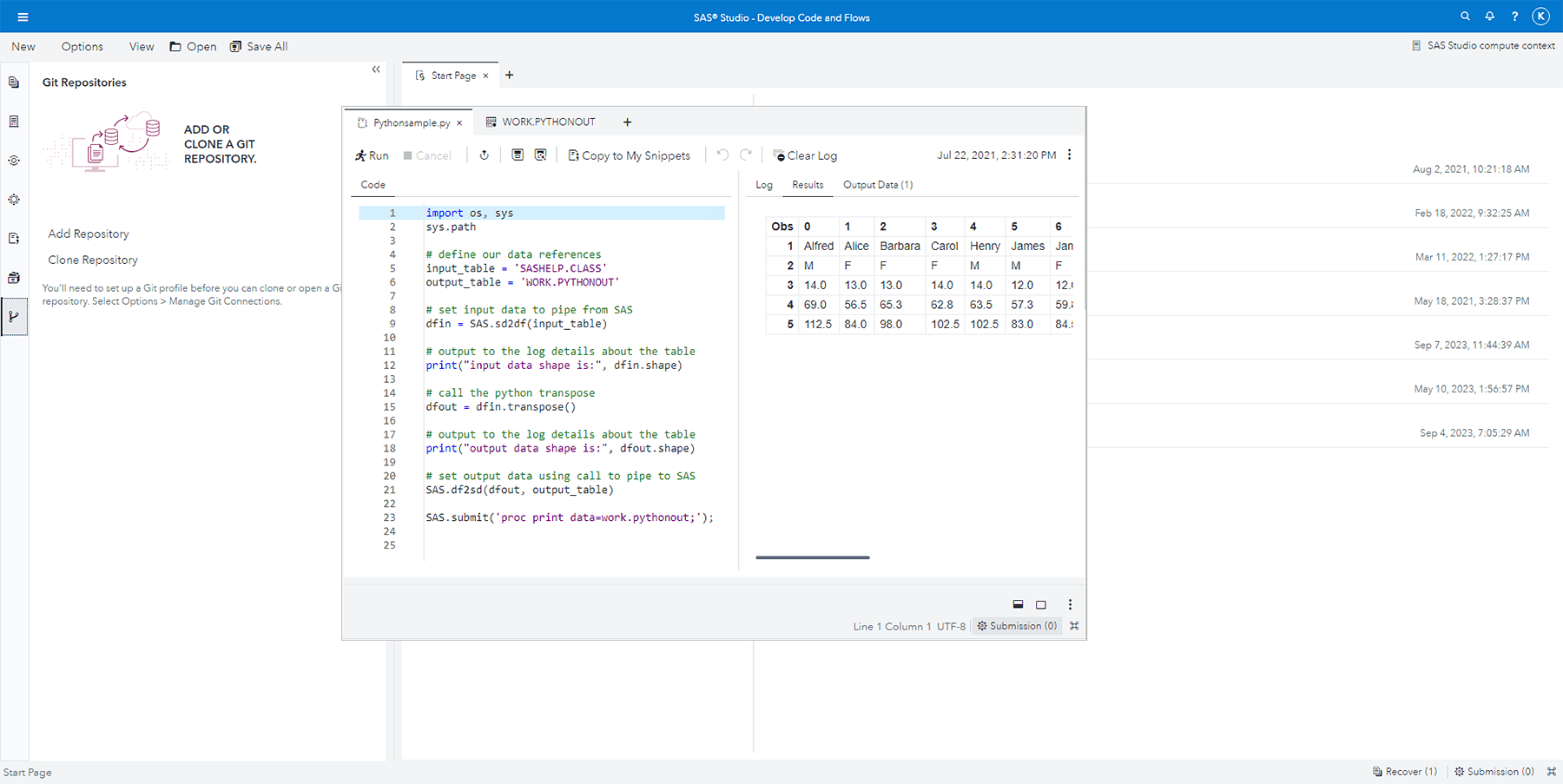Click Save All in top toolbar
This screenshot has height=784, width=1563.
(x=259, y=47)
